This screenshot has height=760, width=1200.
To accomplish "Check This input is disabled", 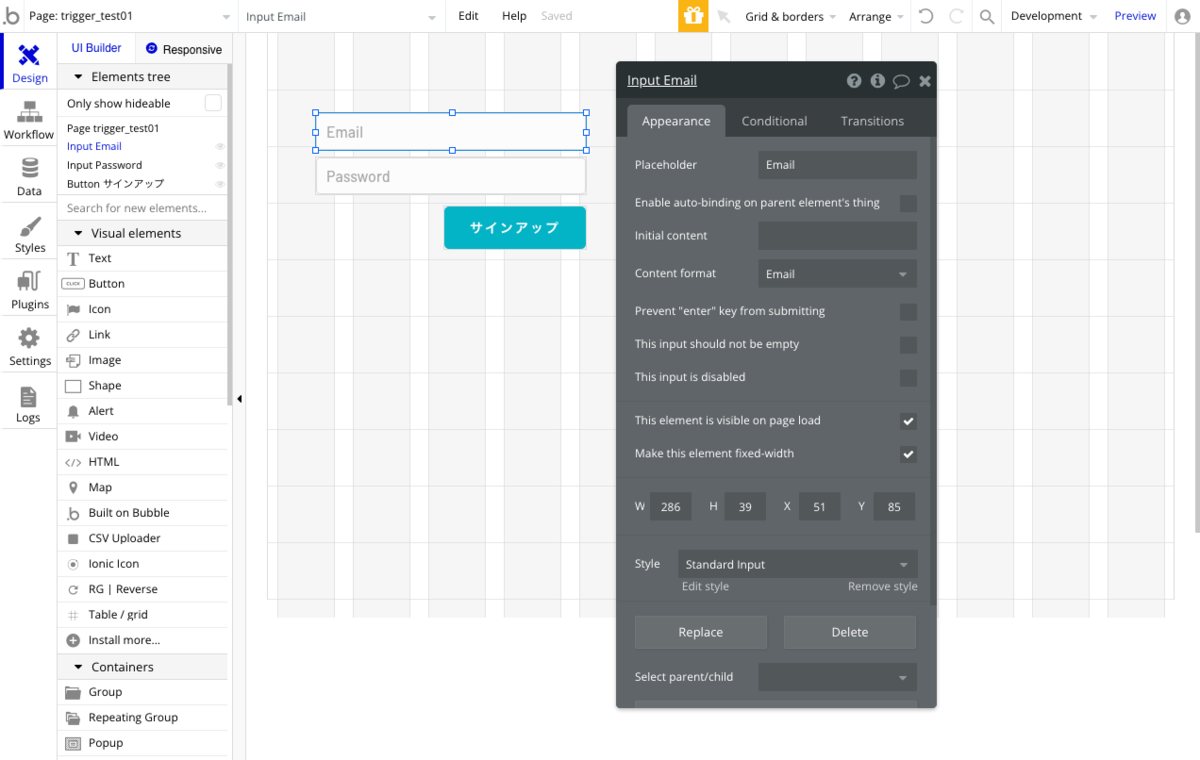I will pyautogui.click(x=908, y=378).
